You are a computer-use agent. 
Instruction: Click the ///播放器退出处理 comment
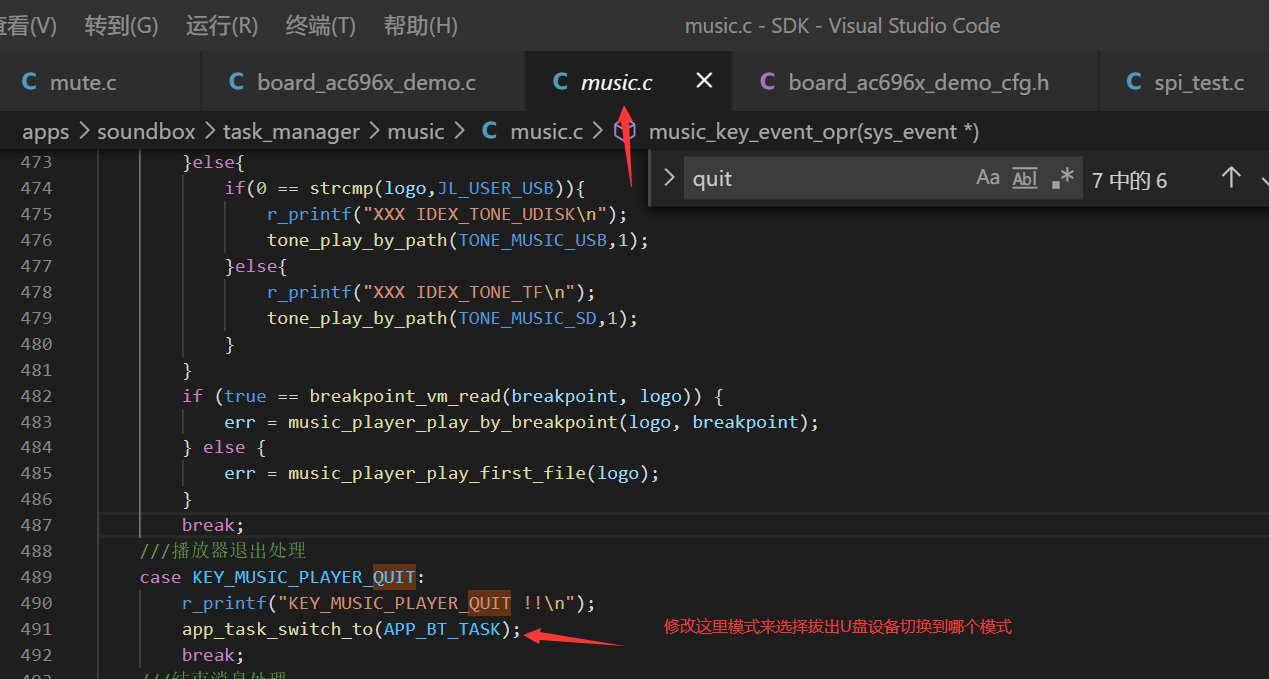pos(223,551)
